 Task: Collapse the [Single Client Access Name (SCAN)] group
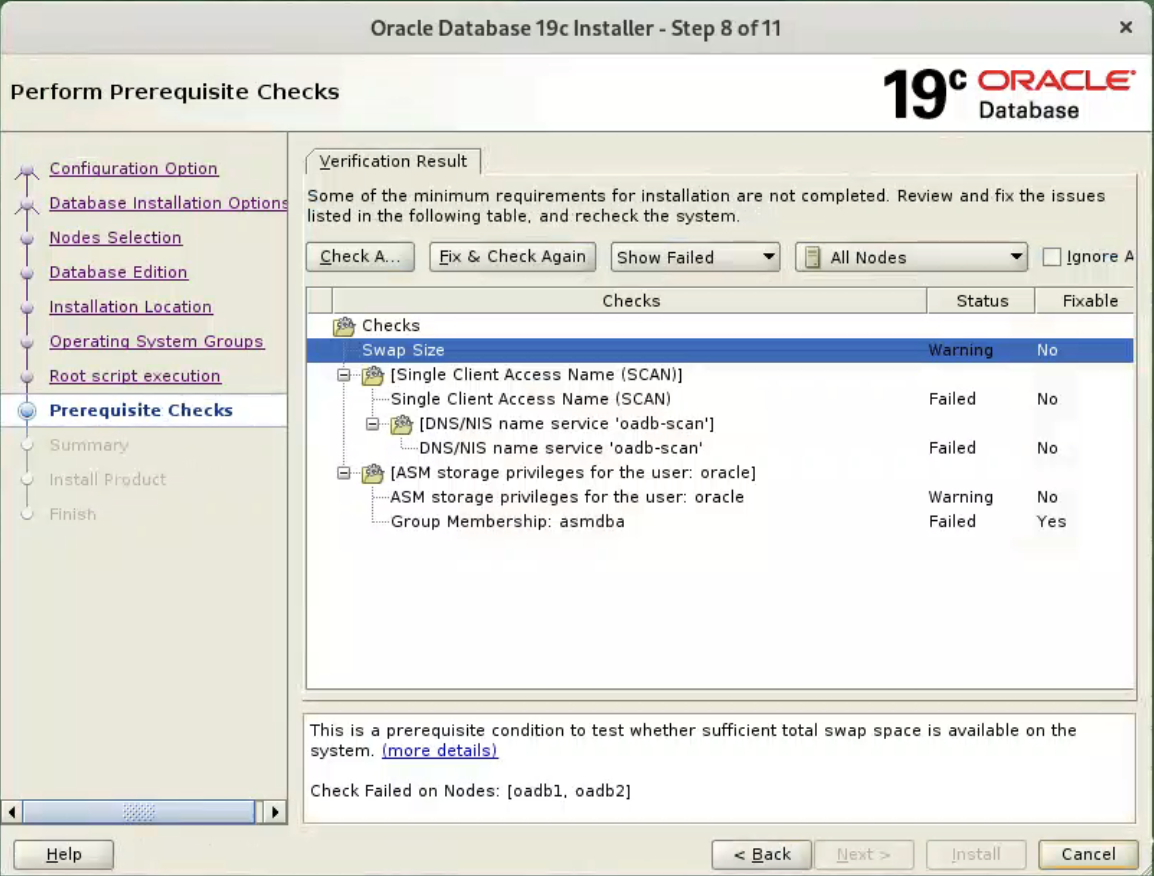(x=344, y=375)
